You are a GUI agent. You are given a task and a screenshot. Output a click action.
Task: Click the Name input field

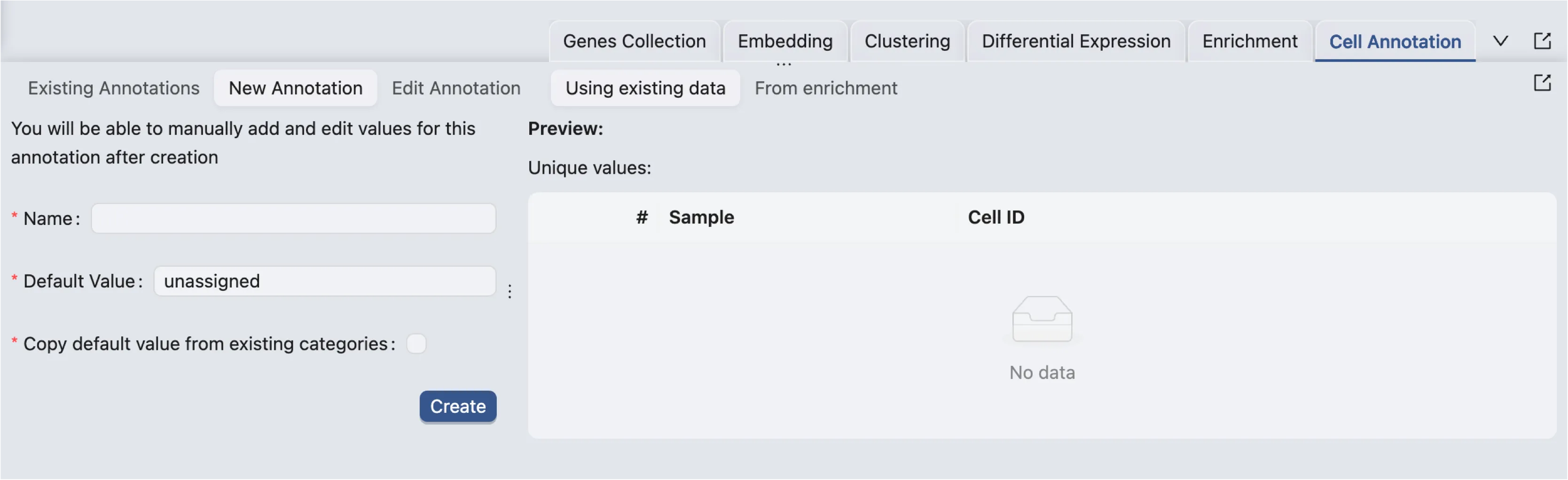point(293,218)
